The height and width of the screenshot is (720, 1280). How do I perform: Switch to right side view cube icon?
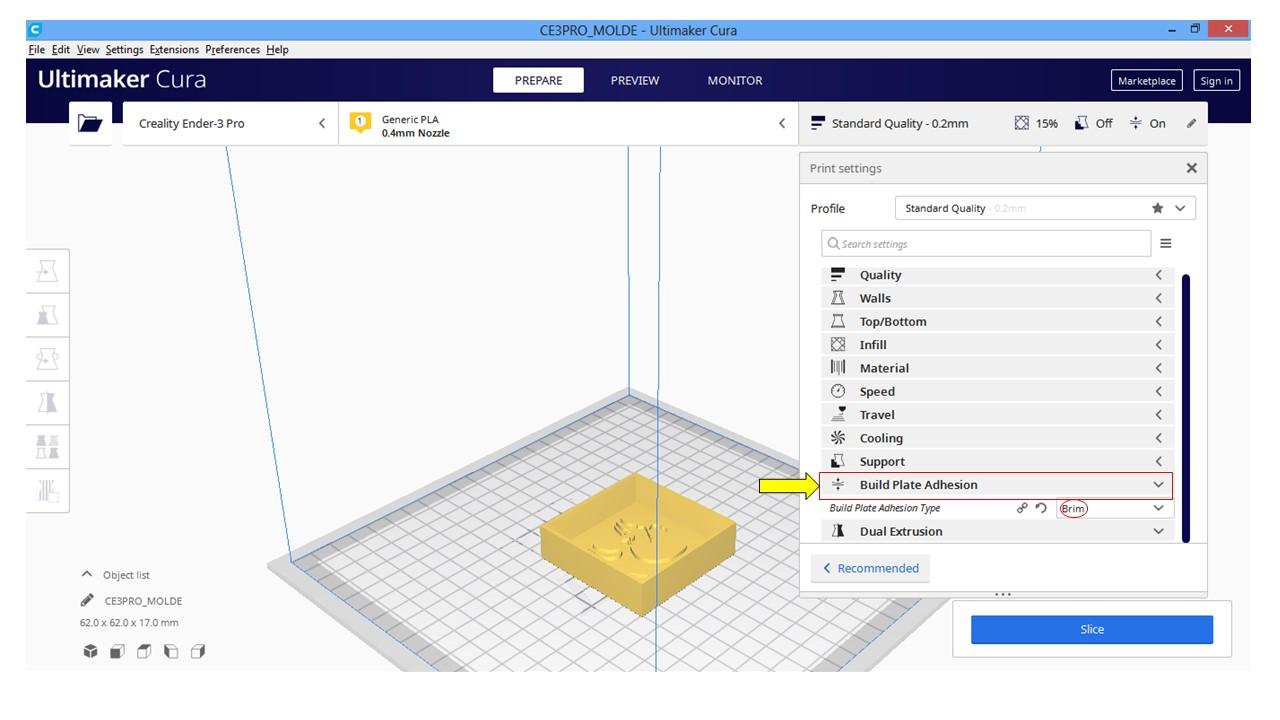tap(198, 651)
